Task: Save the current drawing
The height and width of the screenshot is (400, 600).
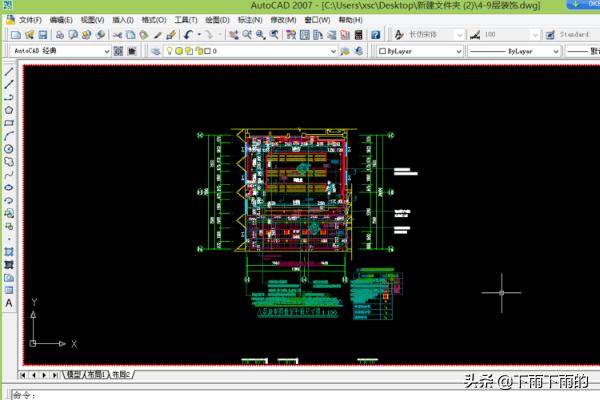Action: (x=43, y=35)
